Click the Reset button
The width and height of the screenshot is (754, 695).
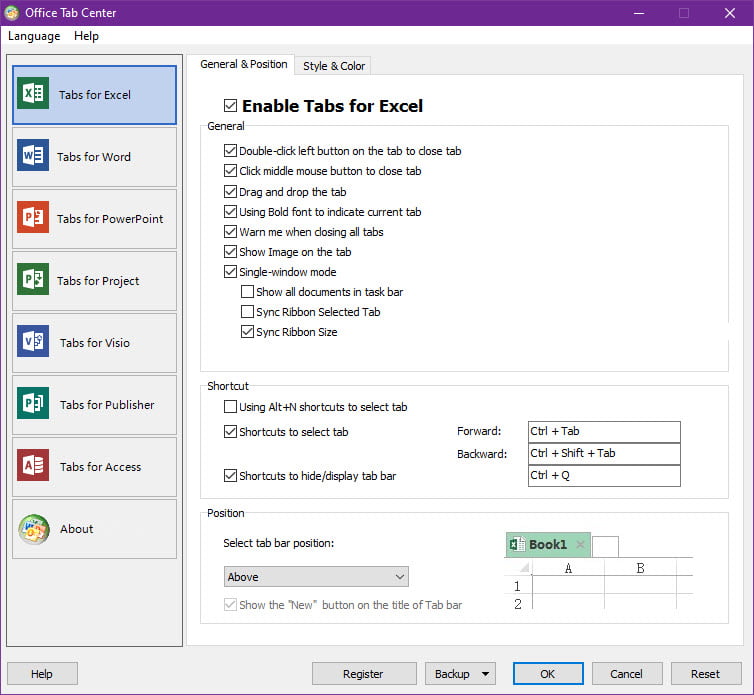705,674
